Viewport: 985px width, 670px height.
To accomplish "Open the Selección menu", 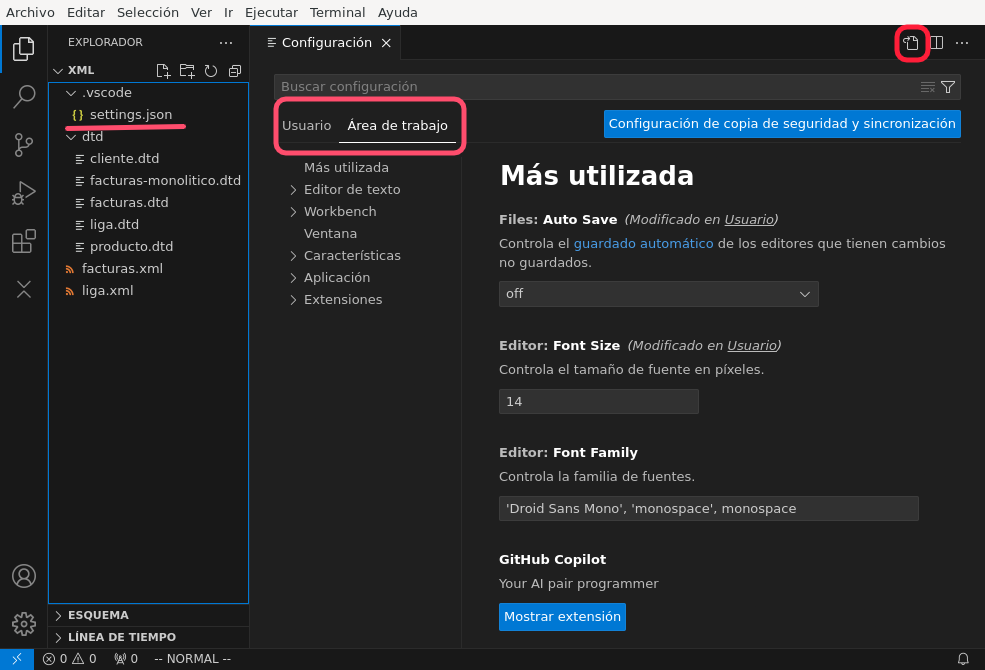I will tap(148, 13).
